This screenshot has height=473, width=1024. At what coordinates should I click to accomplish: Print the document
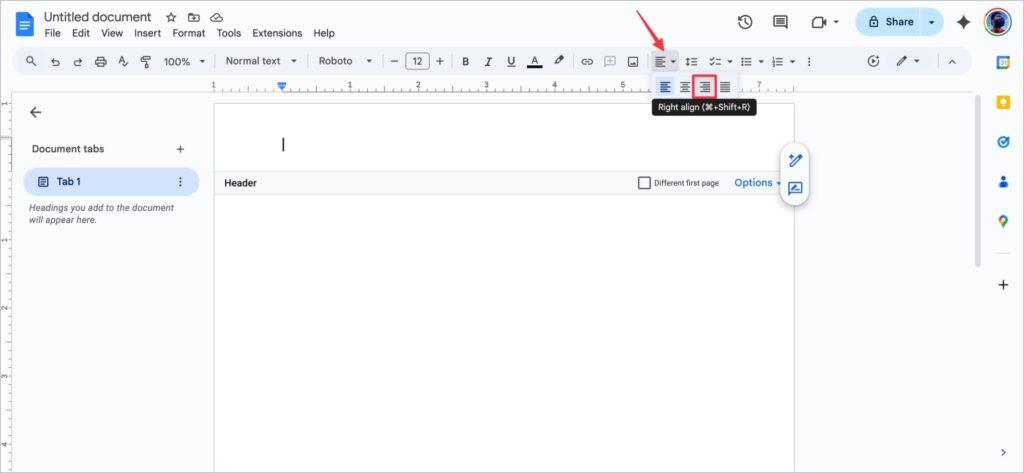tap(101, 61)
